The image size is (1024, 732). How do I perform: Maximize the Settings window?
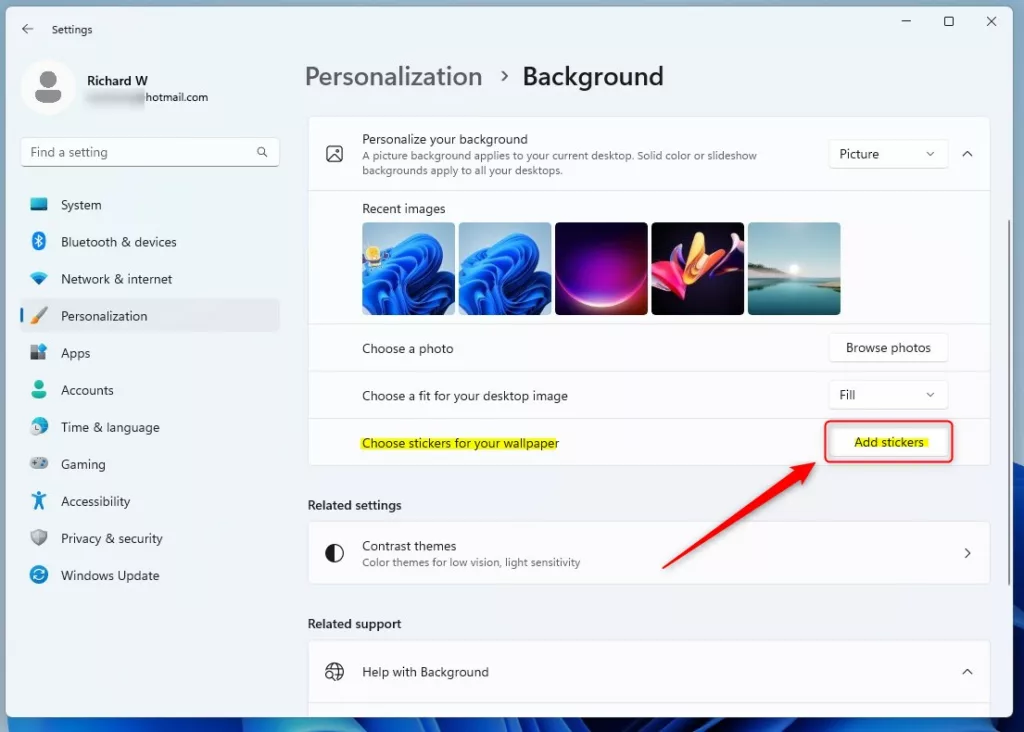(949, 21)
